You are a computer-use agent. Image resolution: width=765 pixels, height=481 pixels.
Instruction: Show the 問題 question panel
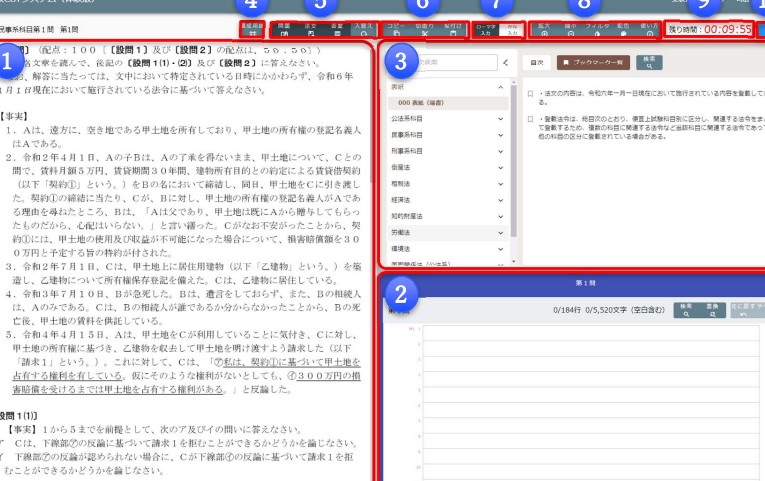pyautogui.click(x=284, y=30)
